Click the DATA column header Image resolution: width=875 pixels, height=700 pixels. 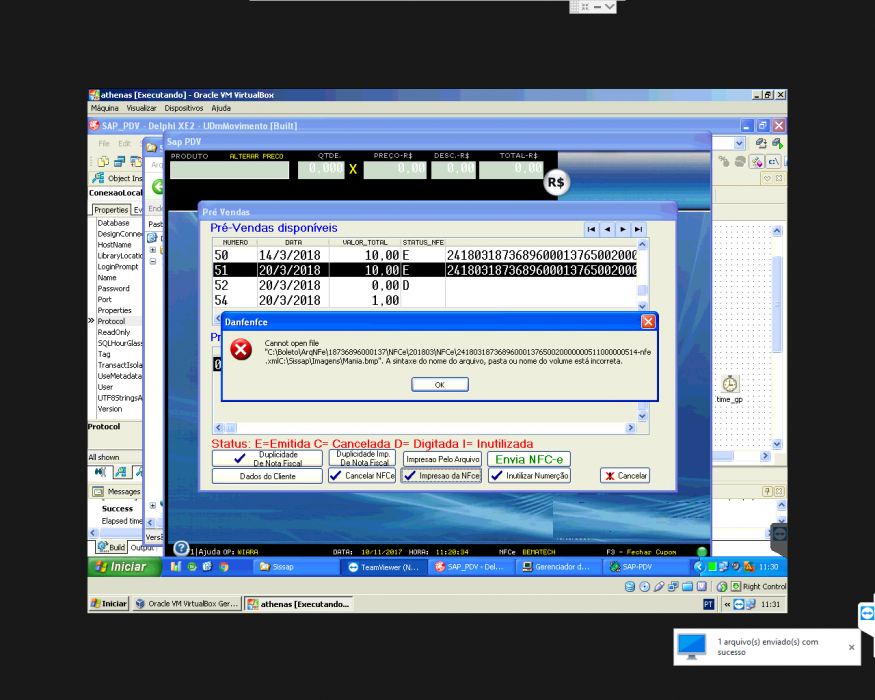click(294, 243)
